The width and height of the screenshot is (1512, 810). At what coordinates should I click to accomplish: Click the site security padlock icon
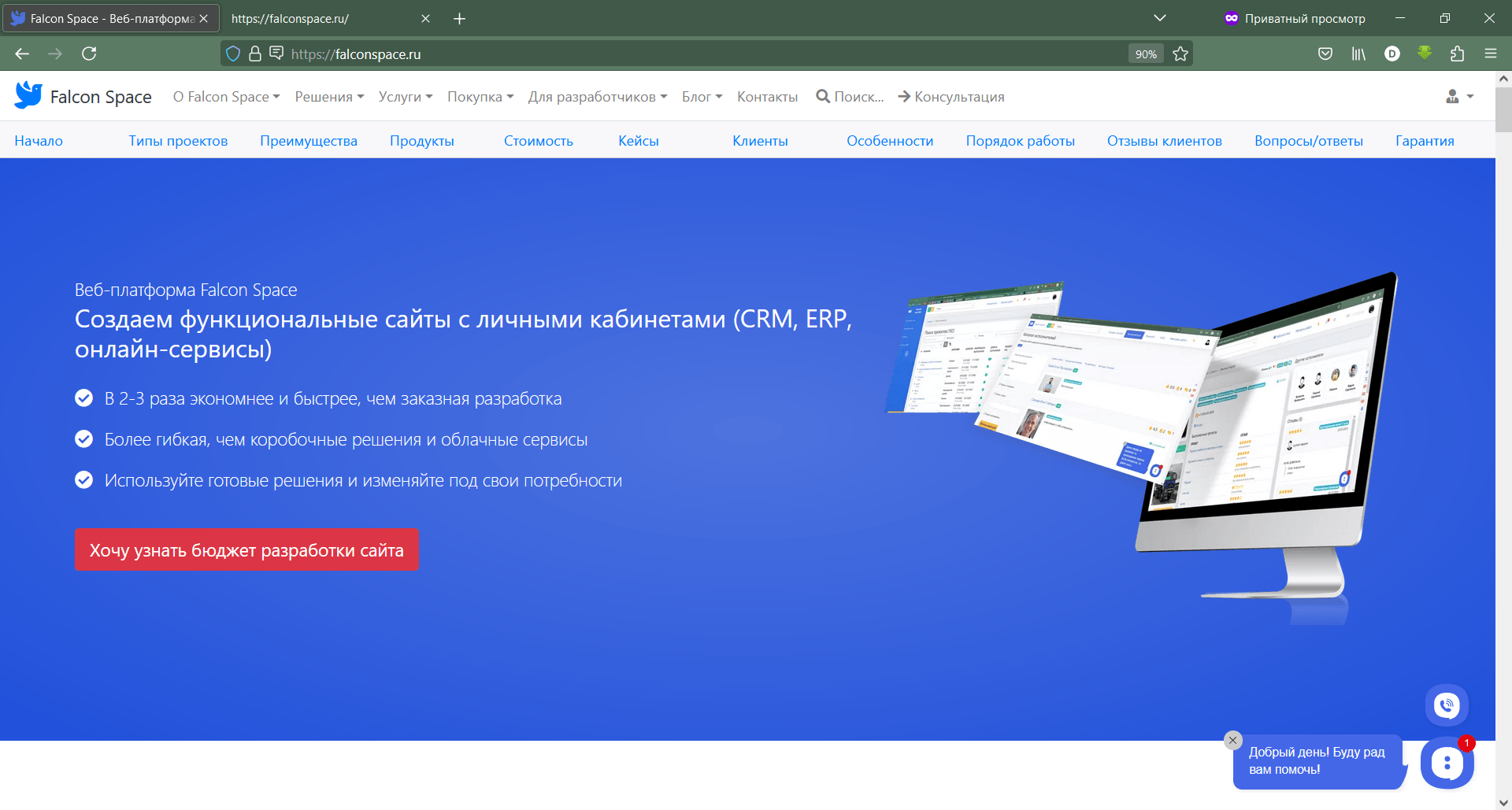click(x=254, y=54)
